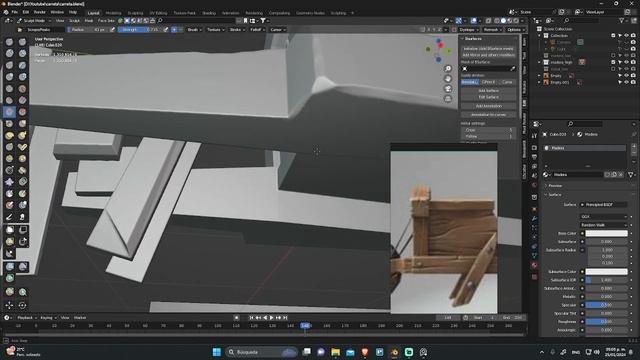Image resolution: width=640 pixels, height=360 pixels.
Task: Click Add Mirror and others modifiers button
Action: (x=489, y=55)
